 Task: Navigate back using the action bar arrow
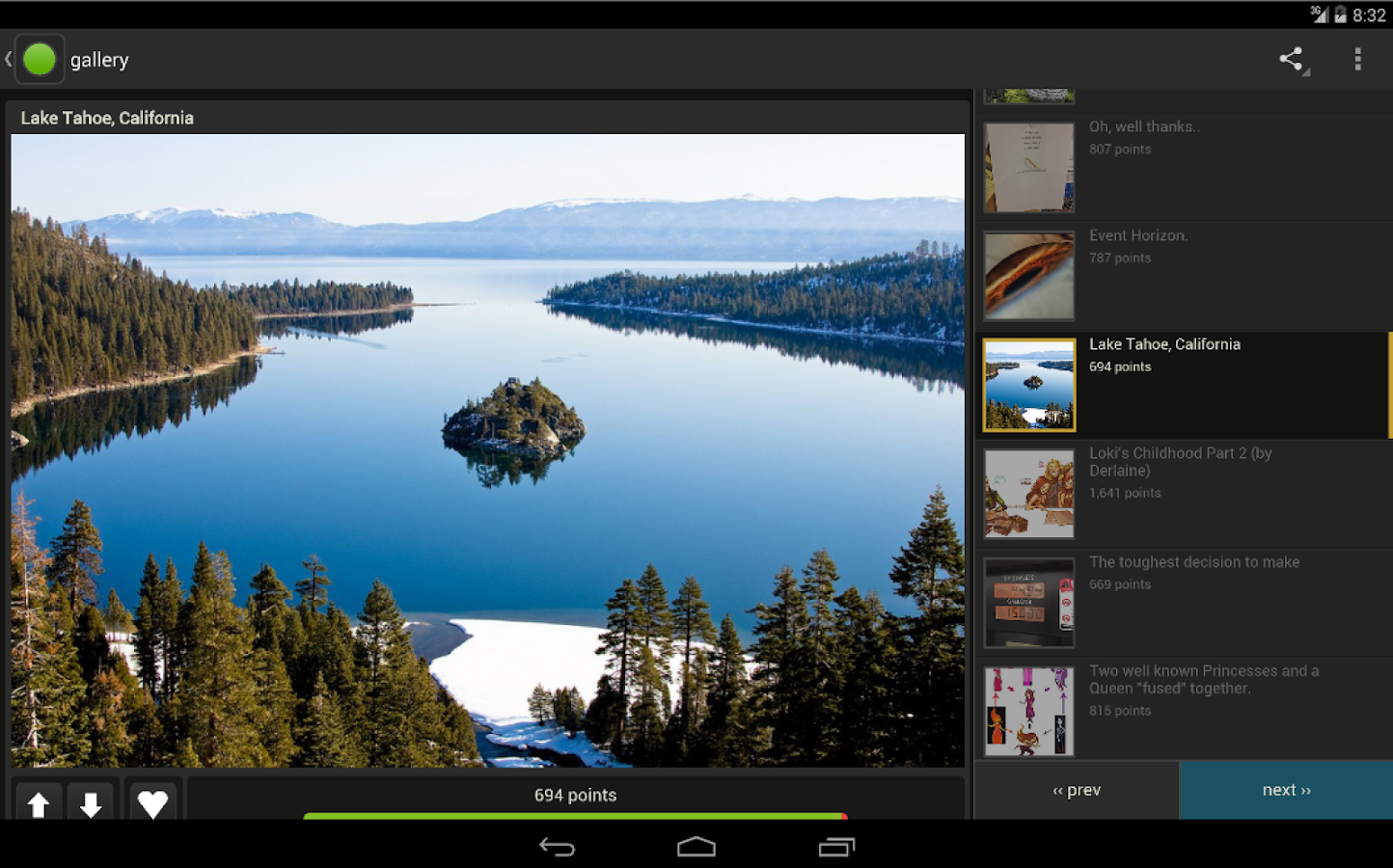pos(8,59)
